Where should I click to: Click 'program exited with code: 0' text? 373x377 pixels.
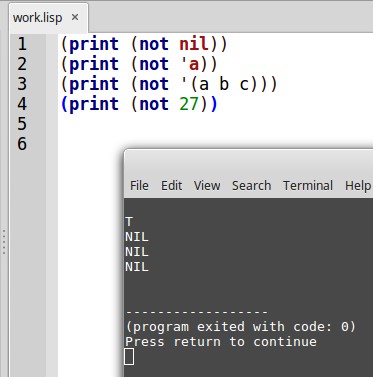click(x=240, y=327)
